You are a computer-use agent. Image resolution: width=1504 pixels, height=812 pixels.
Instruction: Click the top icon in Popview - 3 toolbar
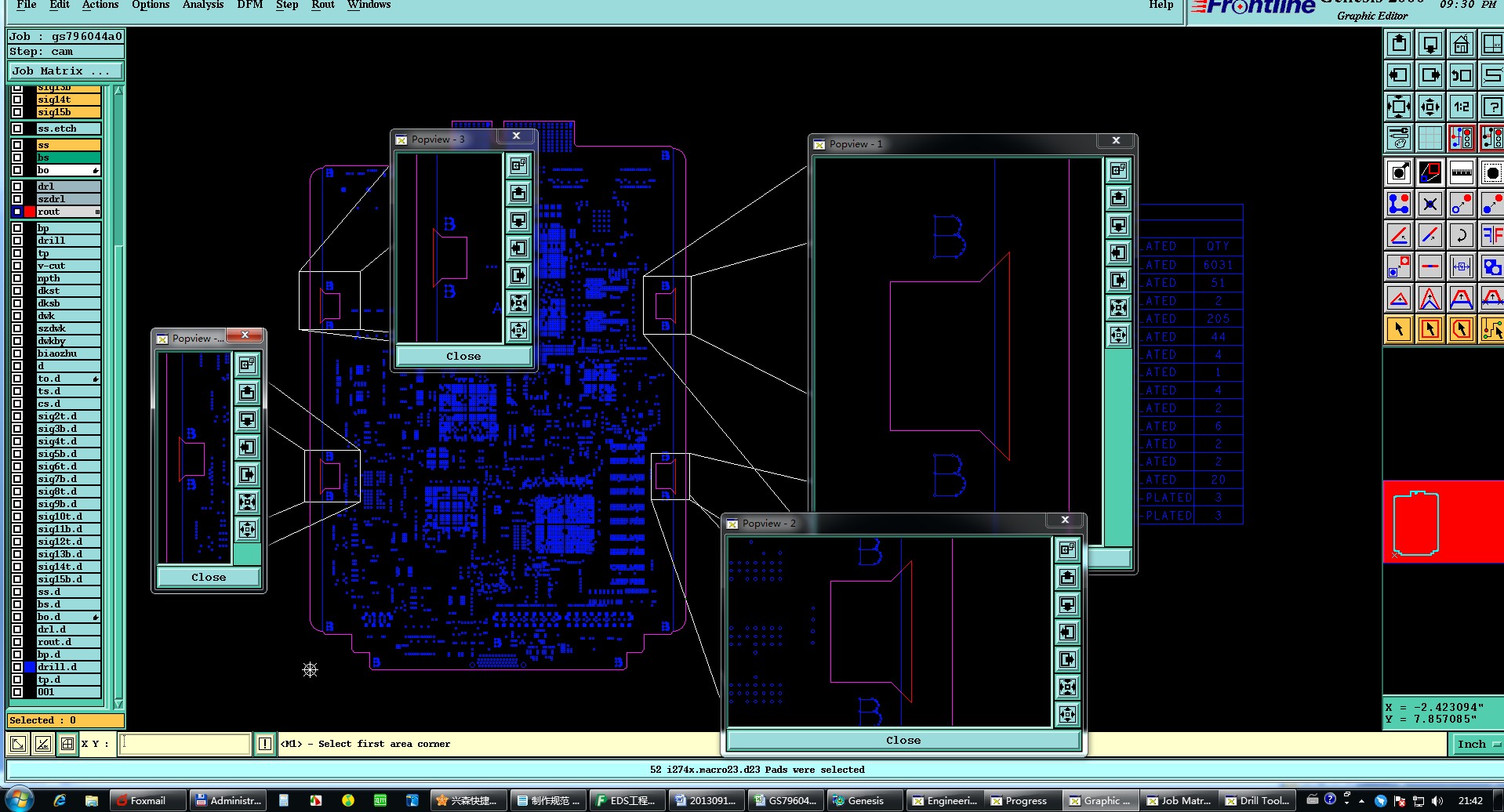point(518,165)
